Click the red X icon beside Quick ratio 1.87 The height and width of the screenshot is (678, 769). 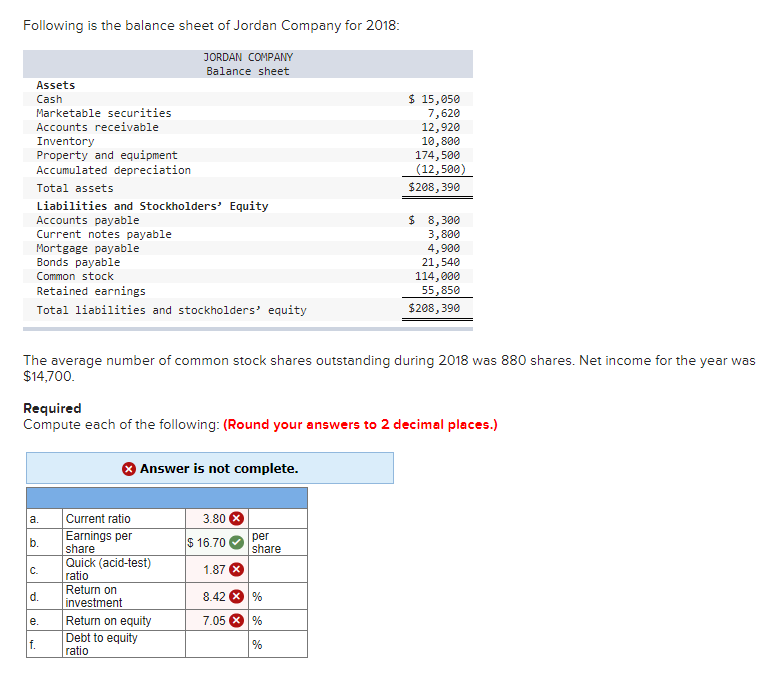pos(237,570)
